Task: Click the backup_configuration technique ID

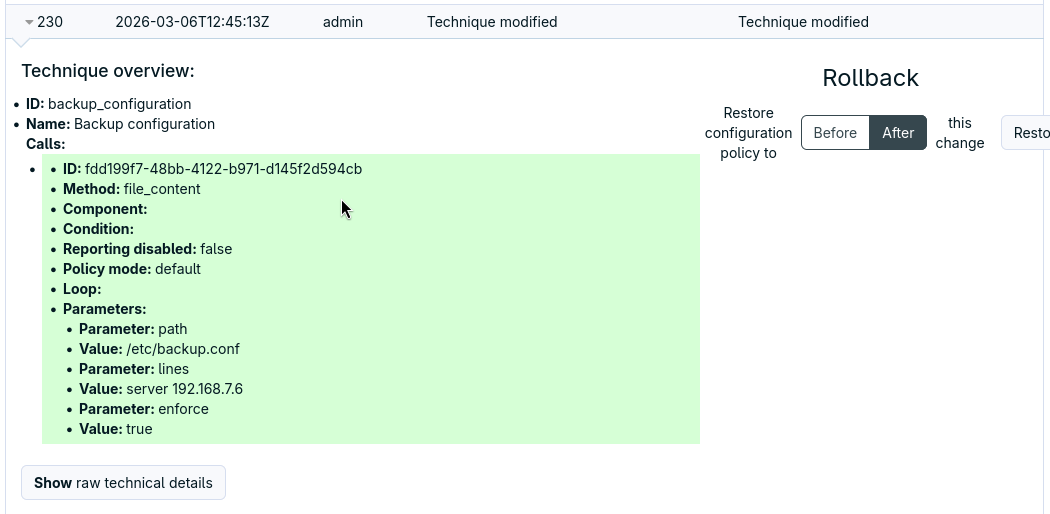Action: click(x=119, y=104)
